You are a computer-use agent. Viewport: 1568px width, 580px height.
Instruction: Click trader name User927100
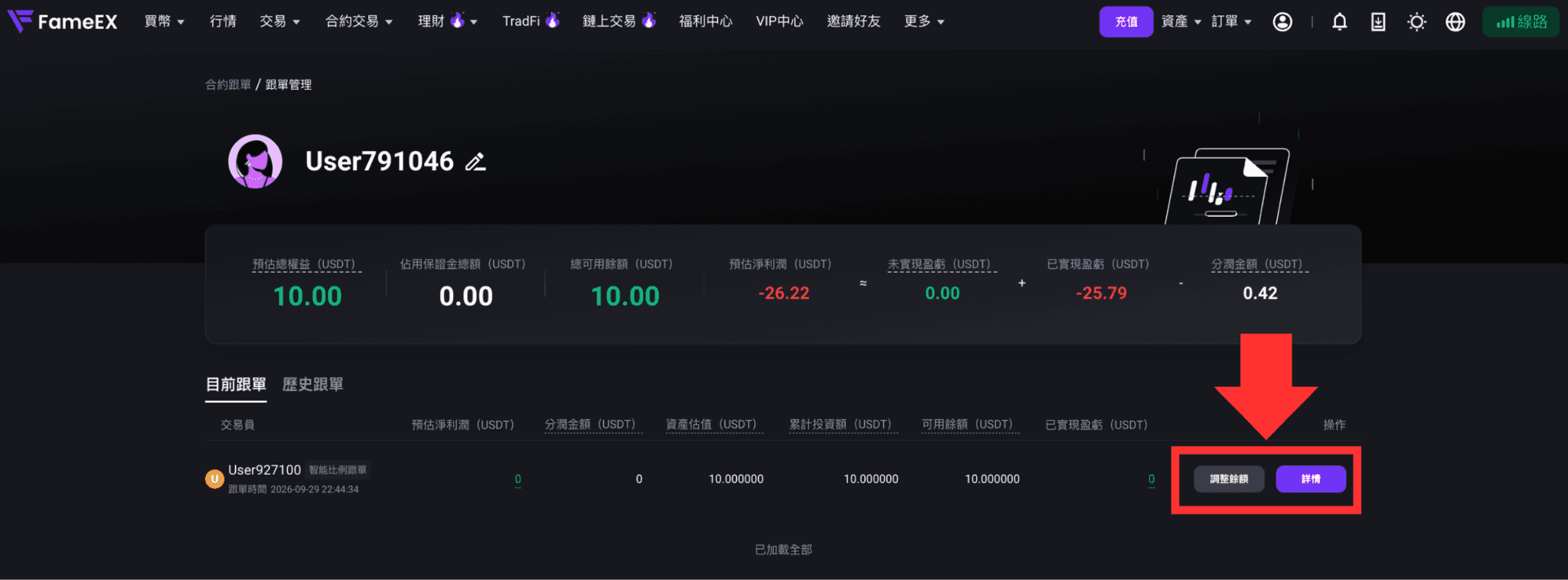(265, 470)
